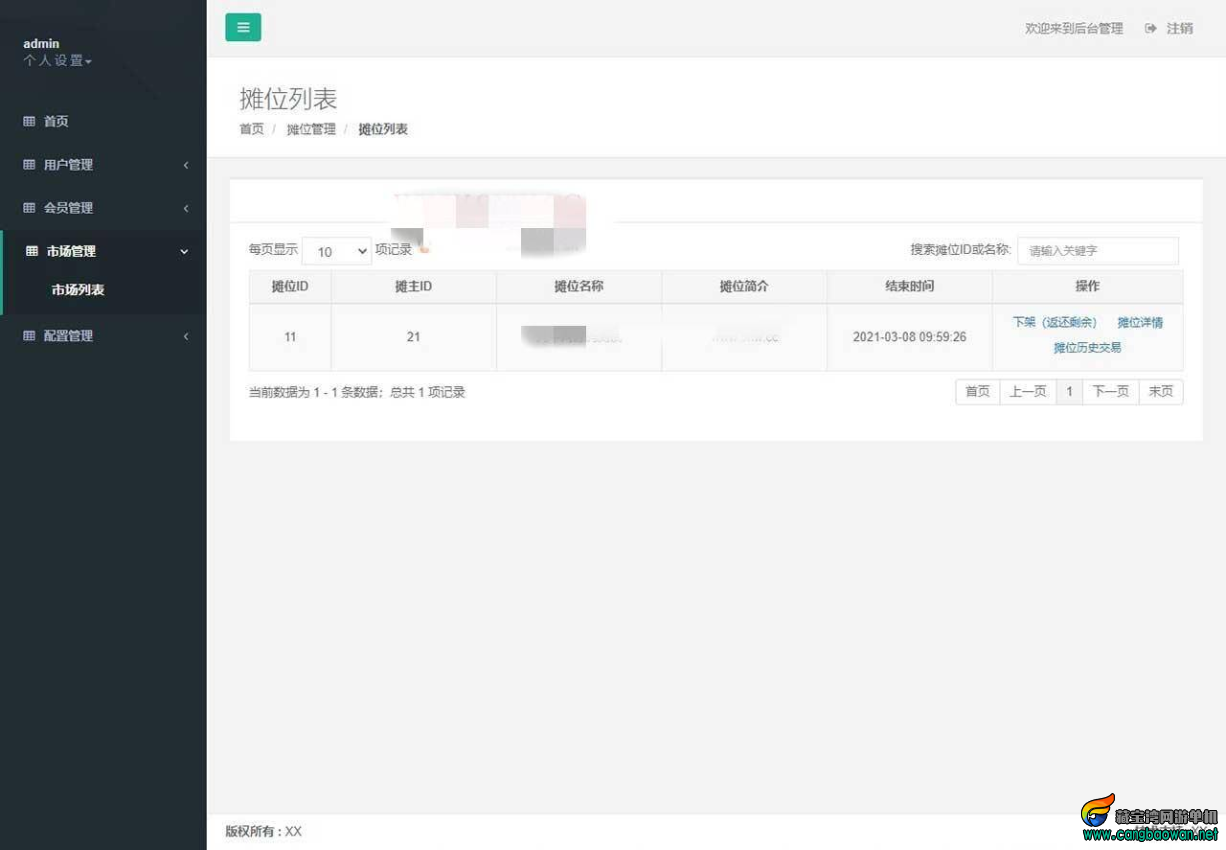Click the 配置管理 grid icon
The height and width of the screenshot is (850, 1226).
pos(29,336)
